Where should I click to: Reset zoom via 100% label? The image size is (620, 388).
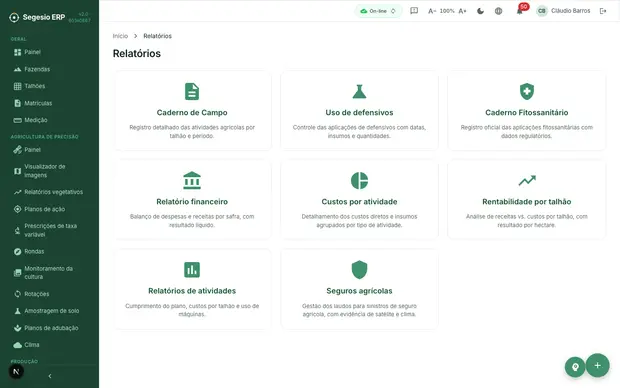pyautogui.click(x=447, y=11)
